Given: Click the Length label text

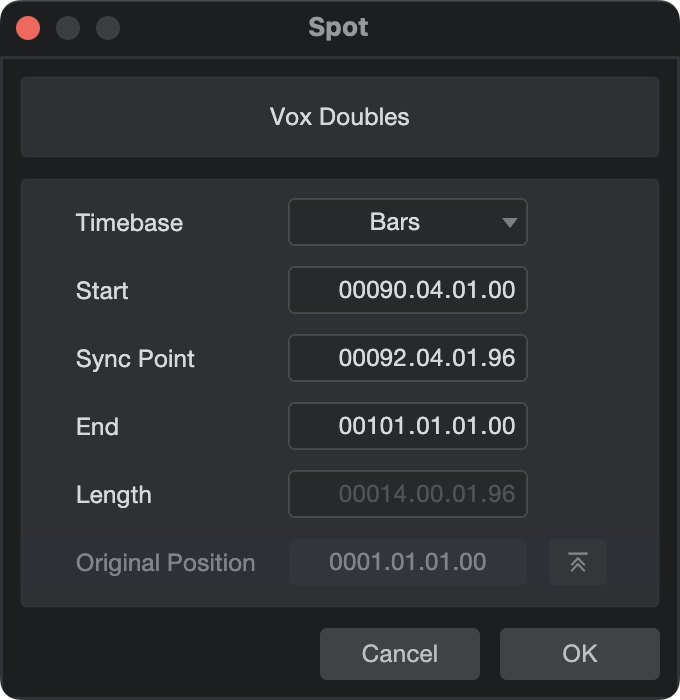Looking at the screenshot, I should click(x=114, y=495).
